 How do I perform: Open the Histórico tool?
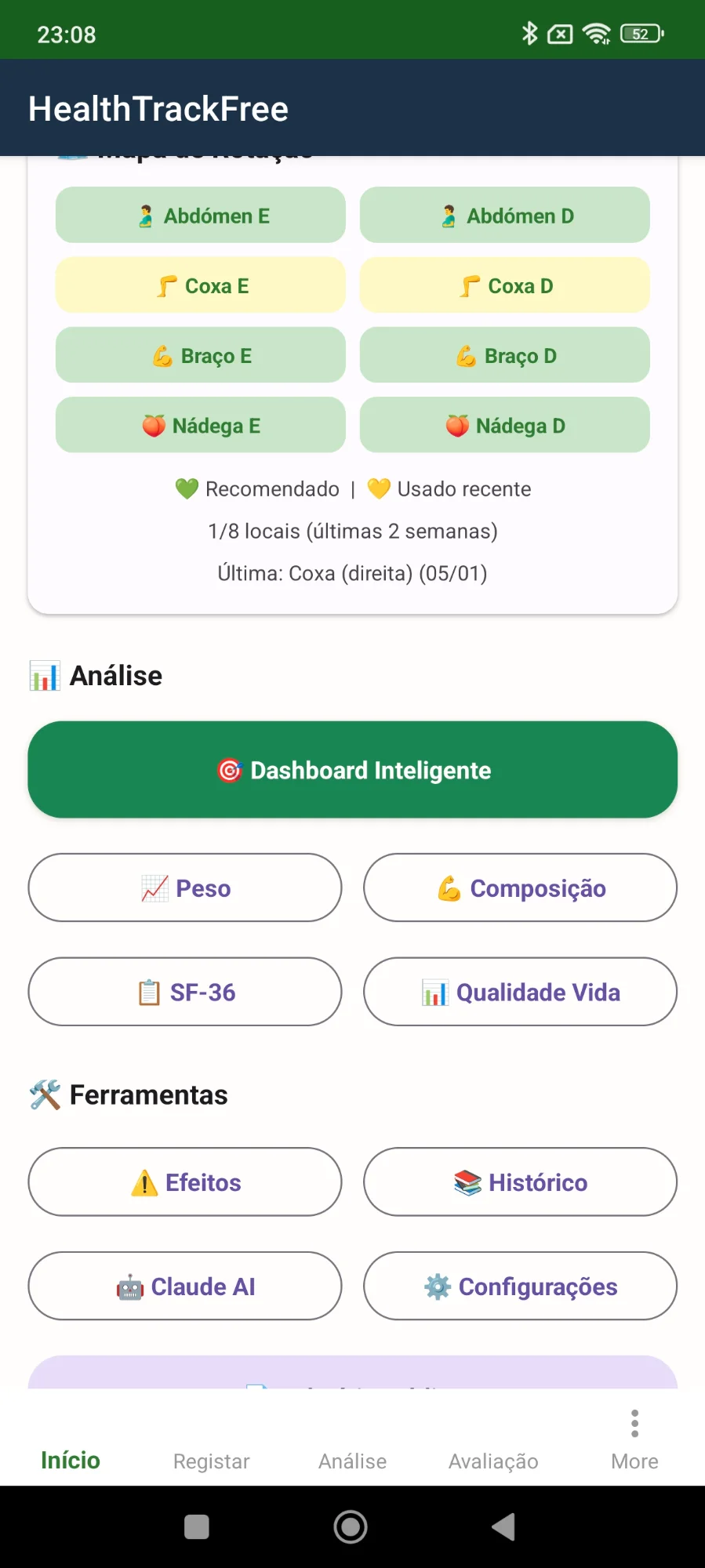point(520,1182)
